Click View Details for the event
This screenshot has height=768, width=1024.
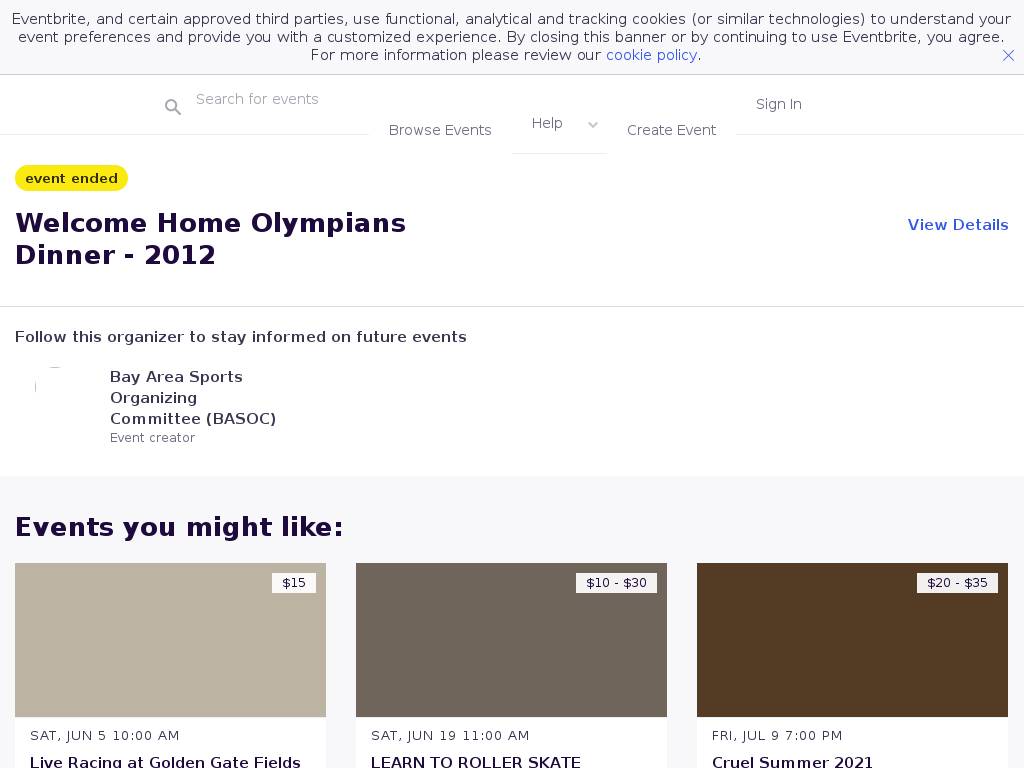pyautogui.click(x=957, y=225)
